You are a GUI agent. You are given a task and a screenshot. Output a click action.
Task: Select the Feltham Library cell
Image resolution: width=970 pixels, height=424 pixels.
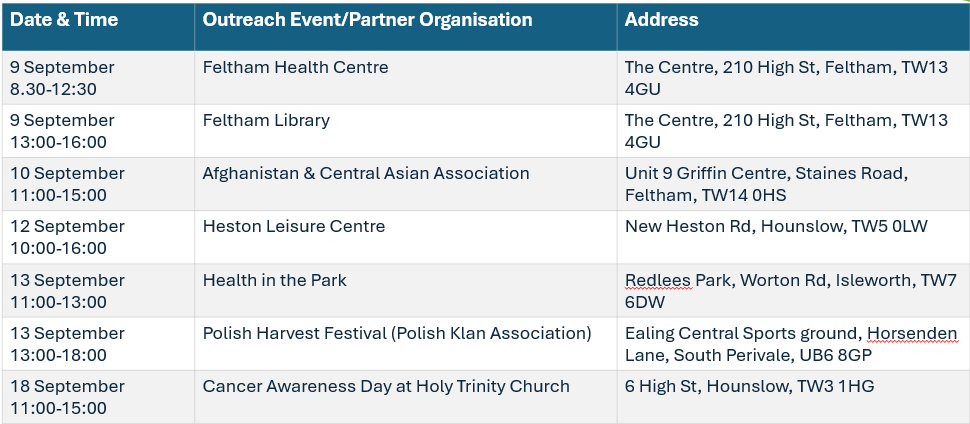406,131
